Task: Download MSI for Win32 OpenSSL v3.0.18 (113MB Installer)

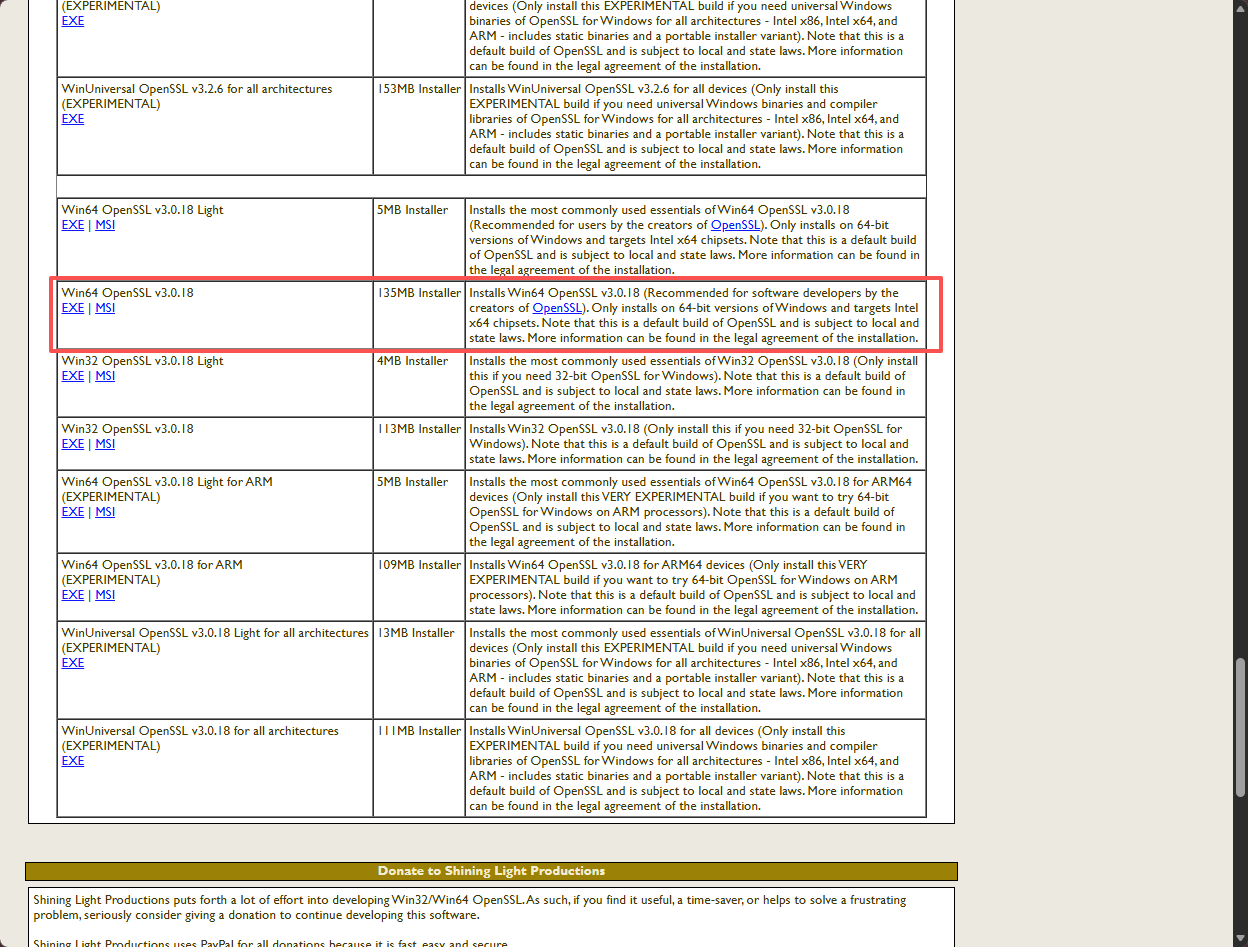Action: pyautogui.click(x=105, y=444)
